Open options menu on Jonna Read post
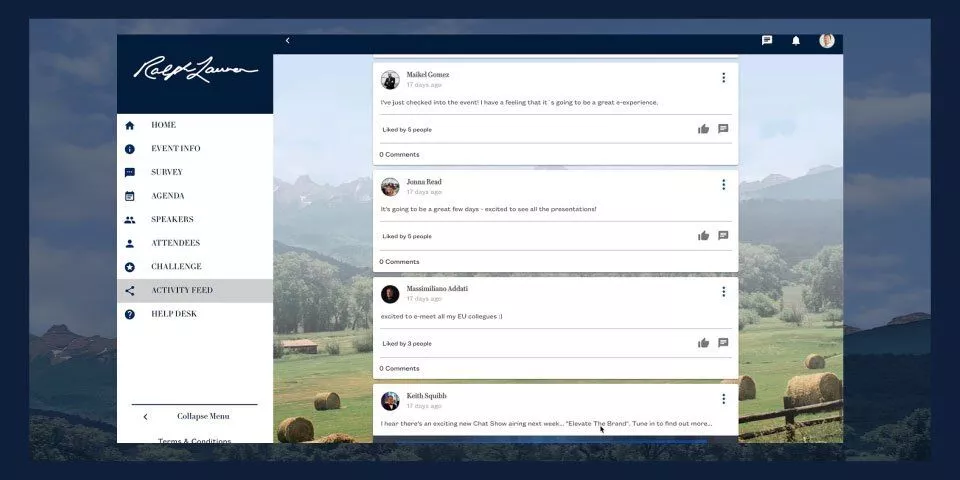Screen dimensions: 960x480 click(723, 184)
